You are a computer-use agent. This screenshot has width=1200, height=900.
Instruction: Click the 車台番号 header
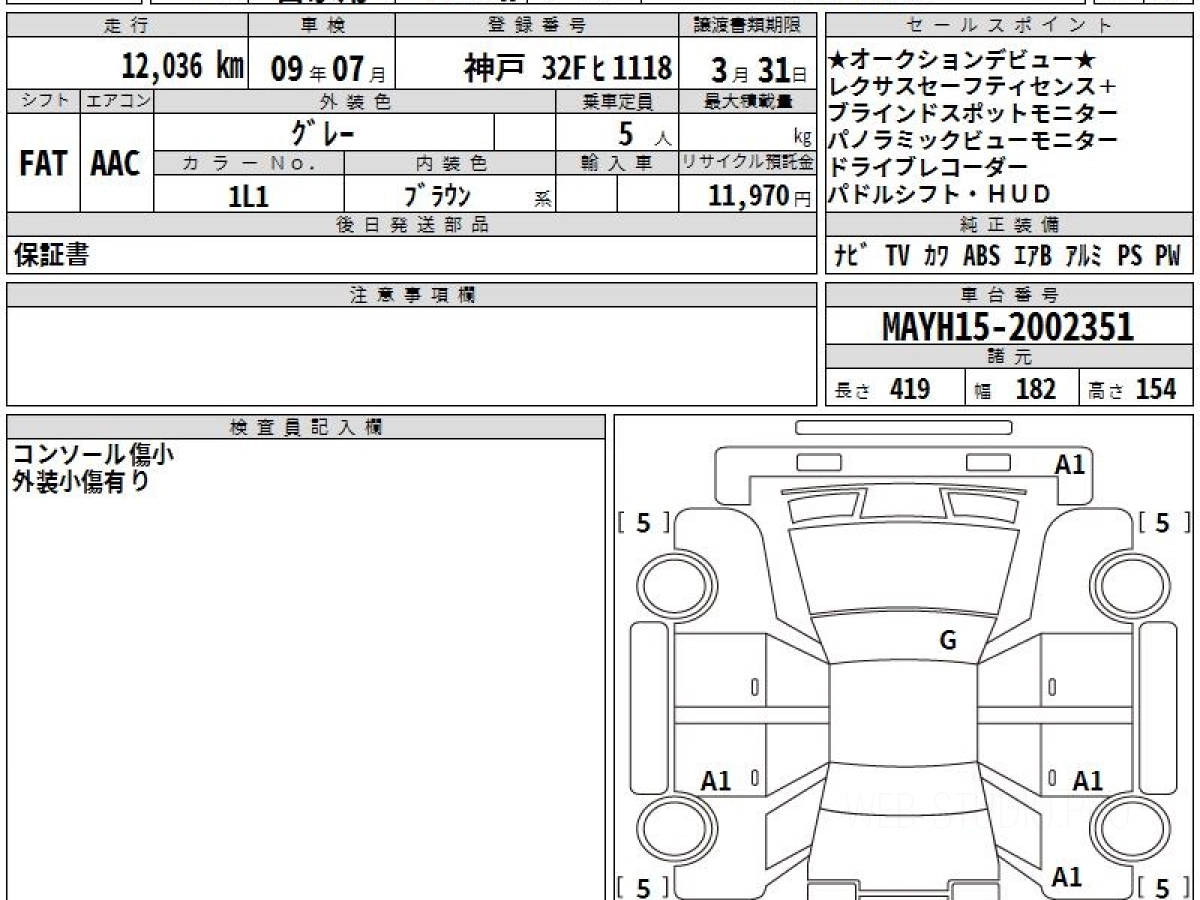click(x=1010, y=295)
